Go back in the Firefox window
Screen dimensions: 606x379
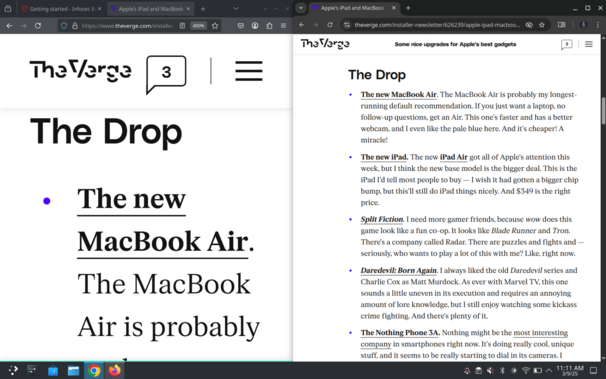pyautogui.click(x=9, y=25)
